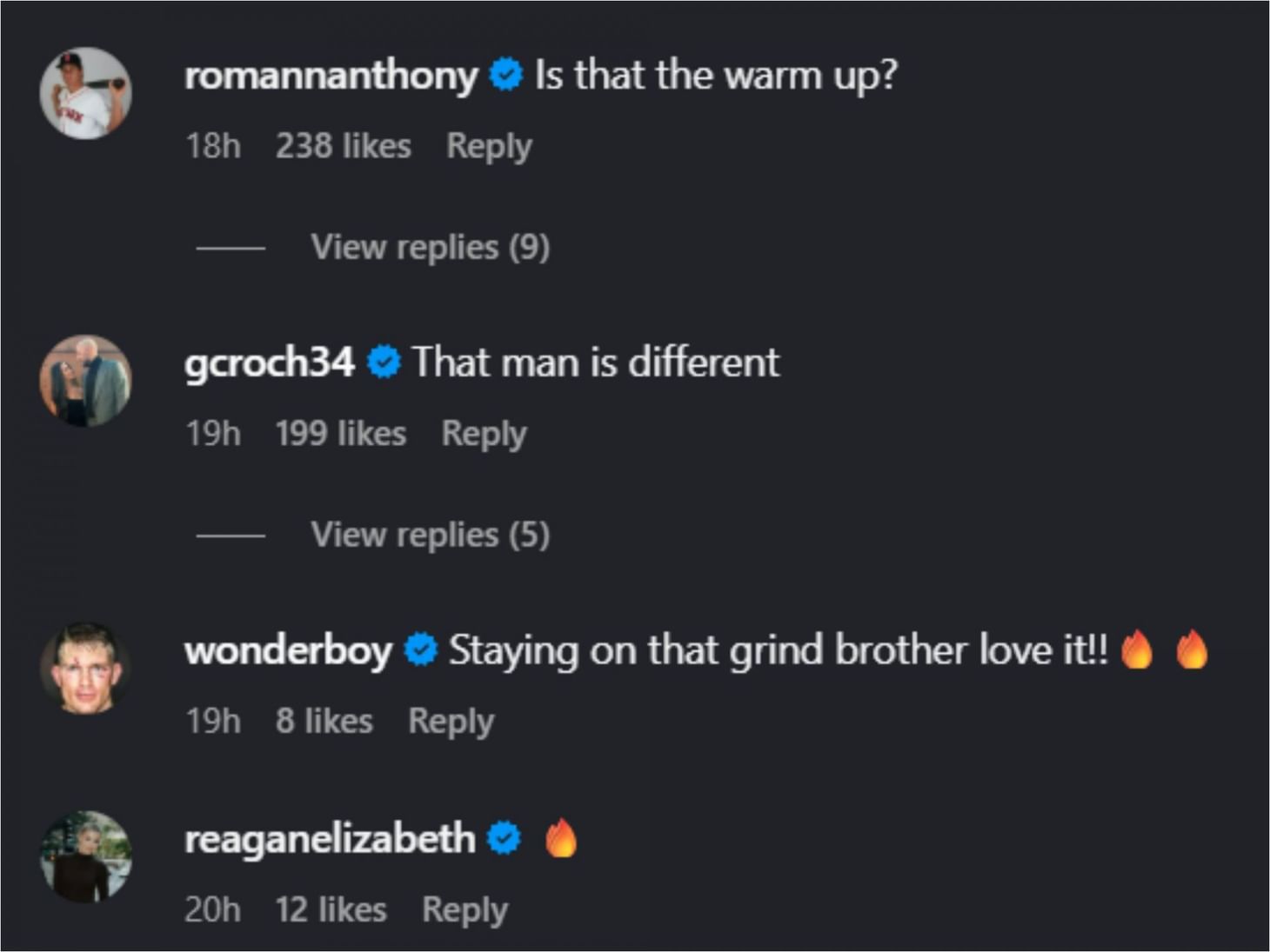Viewport: 1270px width, 952px height.
Task: Click wonderboy's verified badge icon
Action: click(420, 648)
